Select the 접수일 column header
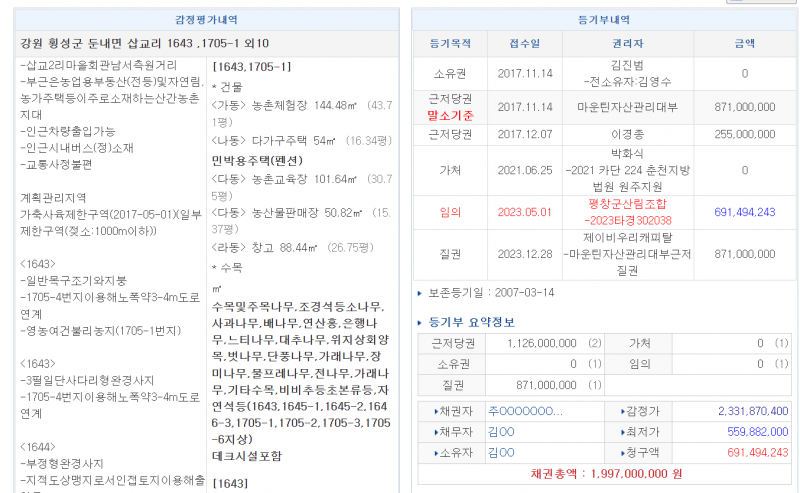The image size is (800, 493). pyautogui.click(x=524, y=44)
